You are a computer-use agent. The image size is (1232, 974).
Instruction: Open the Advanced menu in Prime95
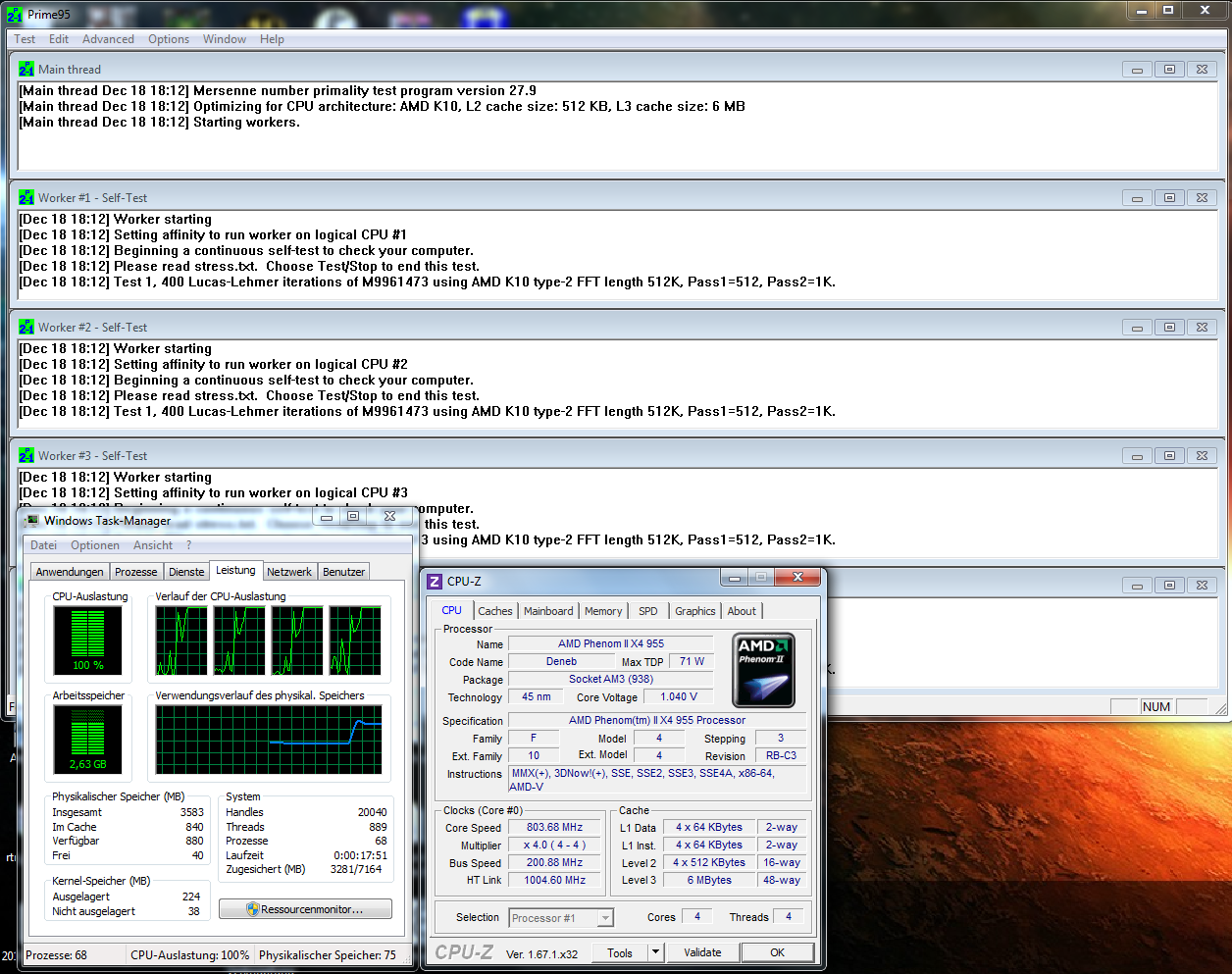[108, 39]
